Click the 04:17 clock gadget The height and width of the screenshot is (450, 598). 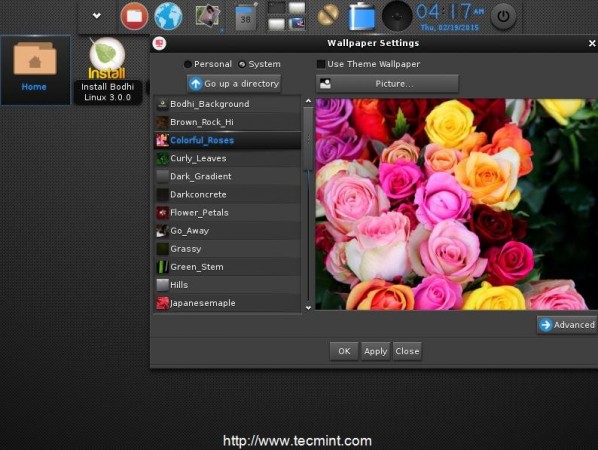click(450, 16)
